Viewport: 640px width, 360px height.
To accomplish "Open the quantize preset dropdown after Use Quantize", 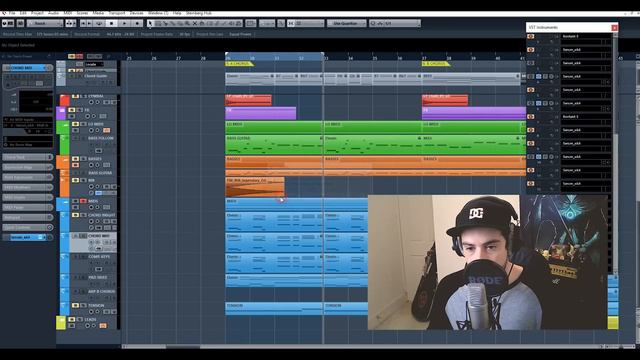I will (x=395, y=24).
